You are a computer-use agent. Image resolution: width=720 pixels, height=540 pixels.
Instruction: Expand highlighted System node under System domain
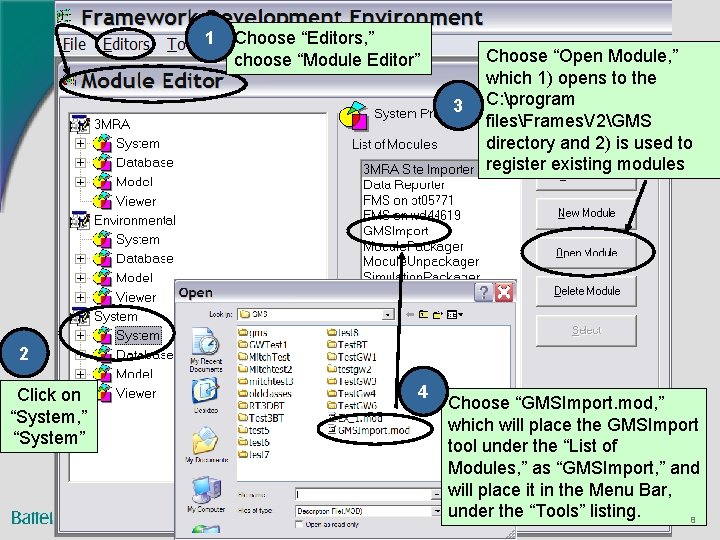tap(80, 336)
